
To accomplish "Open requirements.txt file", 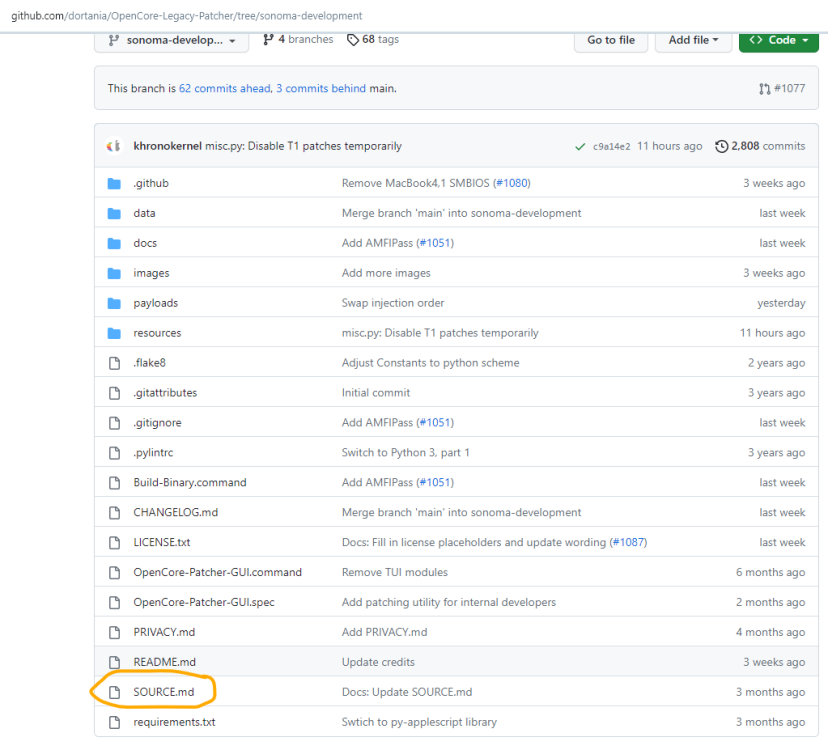I will pos(174,722).
